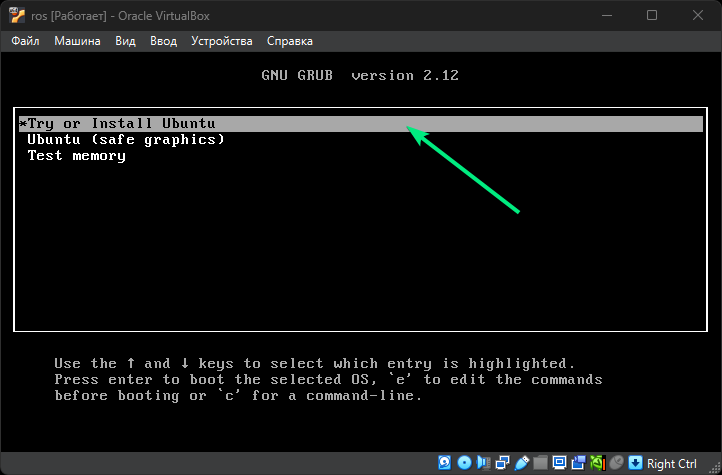Maximize the VirtualBox window
Image resolution: width=722 pixels, height=475 pixels.
coord(652,16)
